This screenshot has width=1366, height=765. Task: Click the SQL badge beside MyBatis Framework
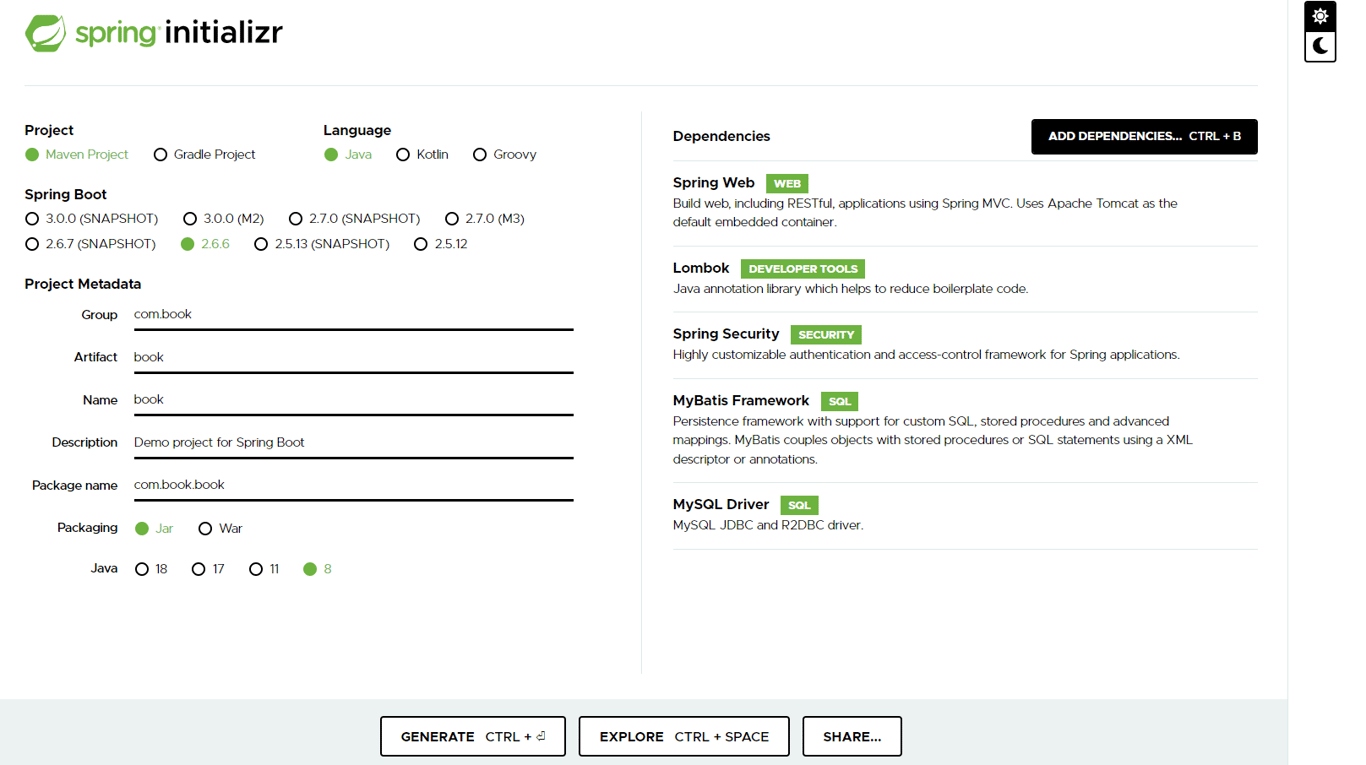(x=840, y=401)
